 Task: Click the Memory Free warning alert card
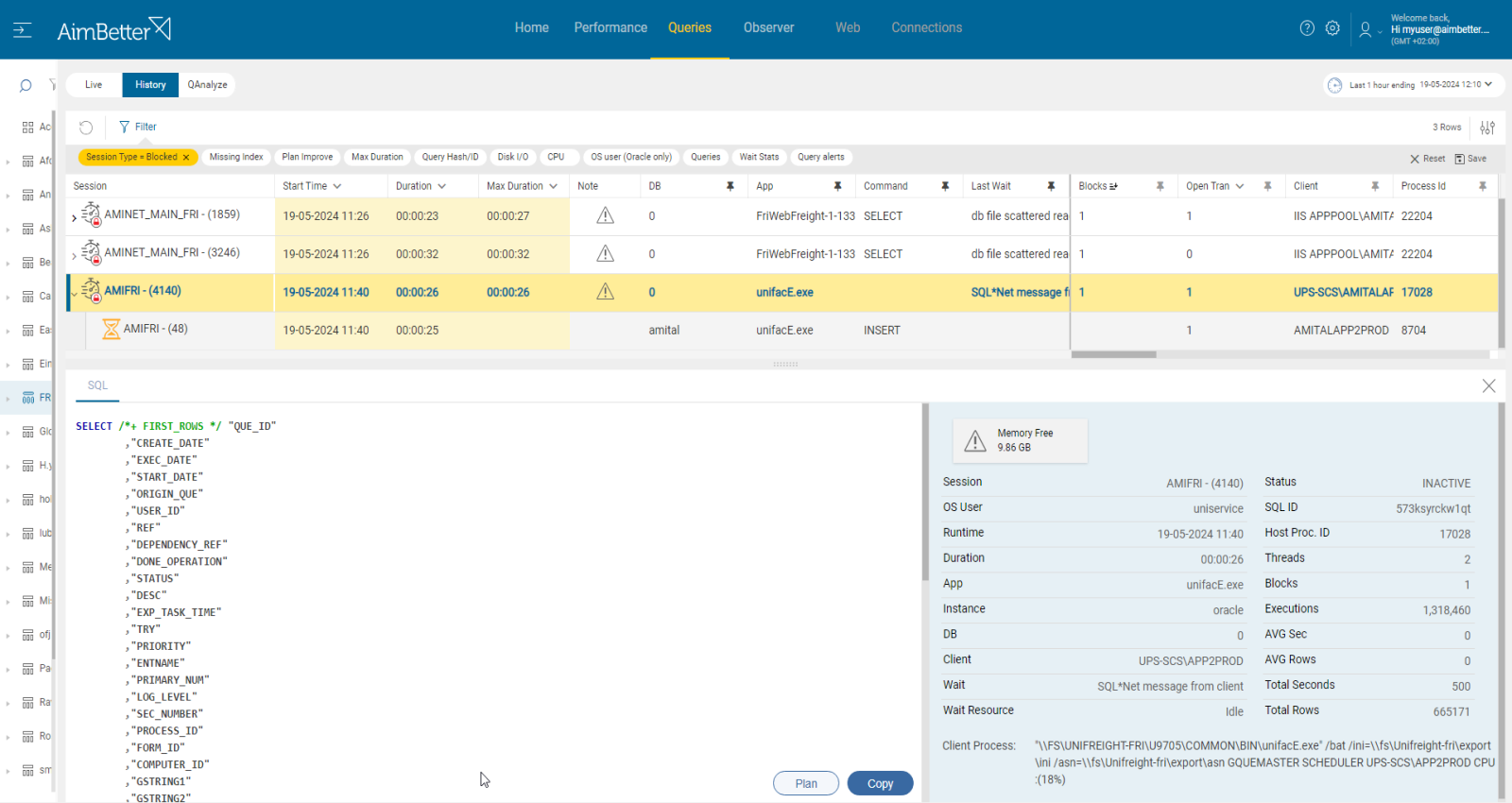click(1020, 440)
